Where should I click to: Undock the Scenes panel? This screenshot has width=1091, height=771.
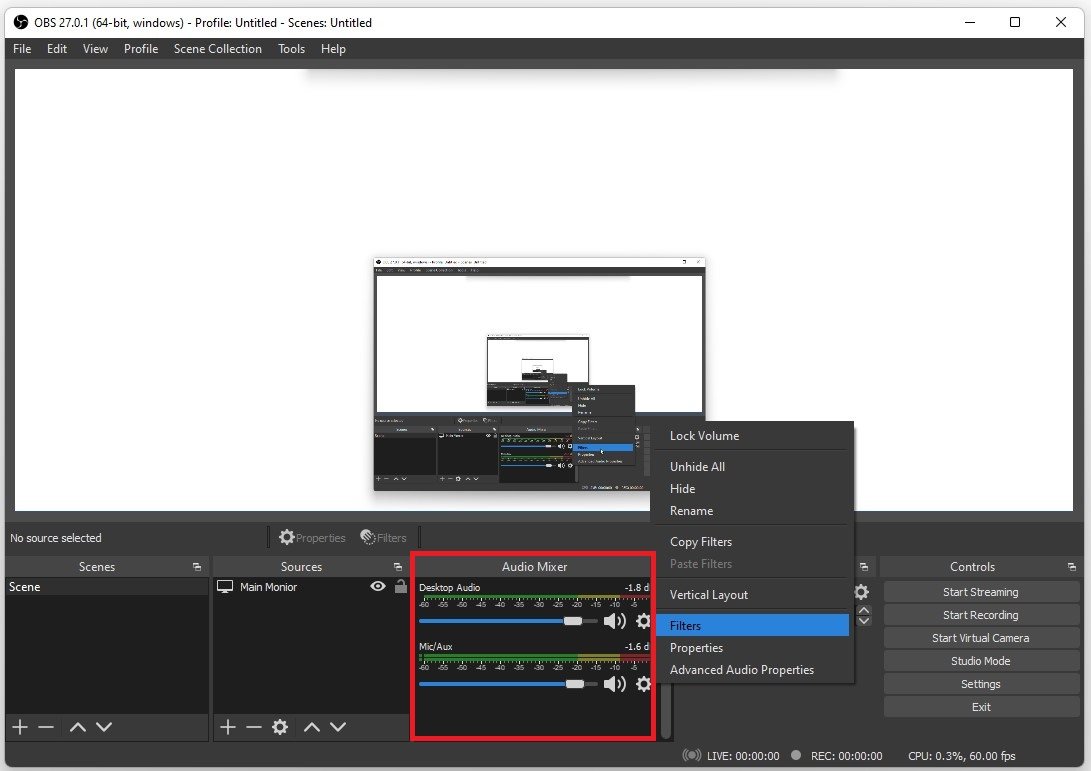point(197,567)
